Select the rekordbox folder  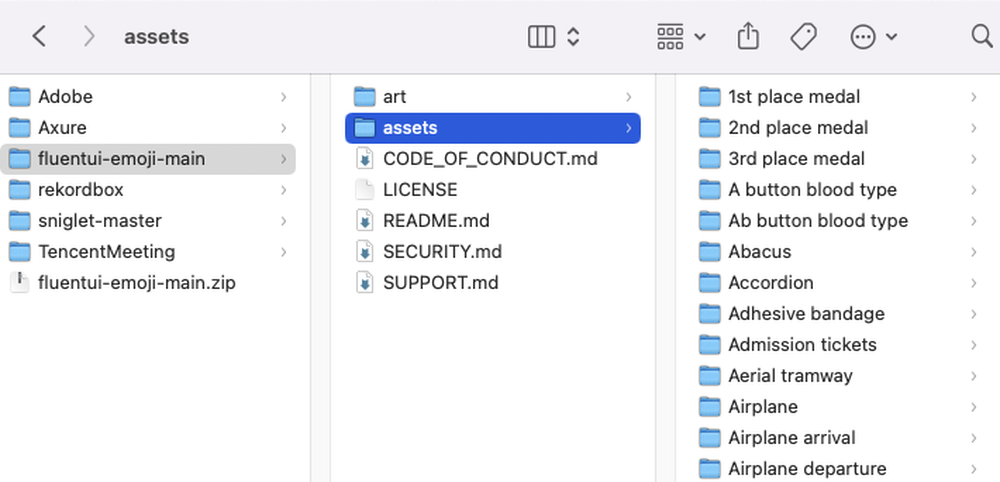point(148,190)
